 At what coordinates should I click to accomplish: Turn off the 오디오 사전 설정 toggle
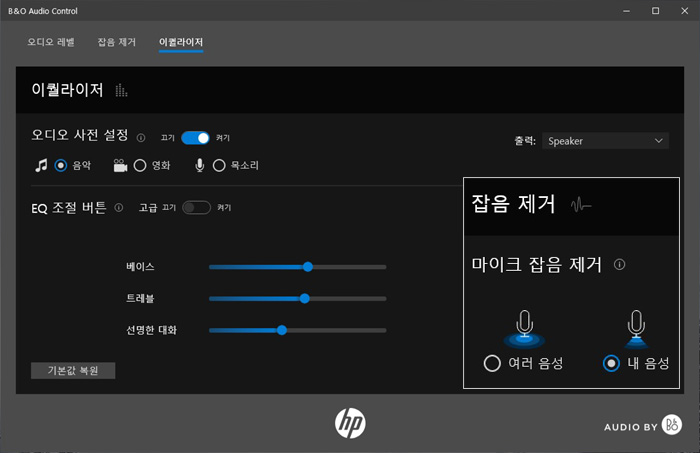click(195, 138)
